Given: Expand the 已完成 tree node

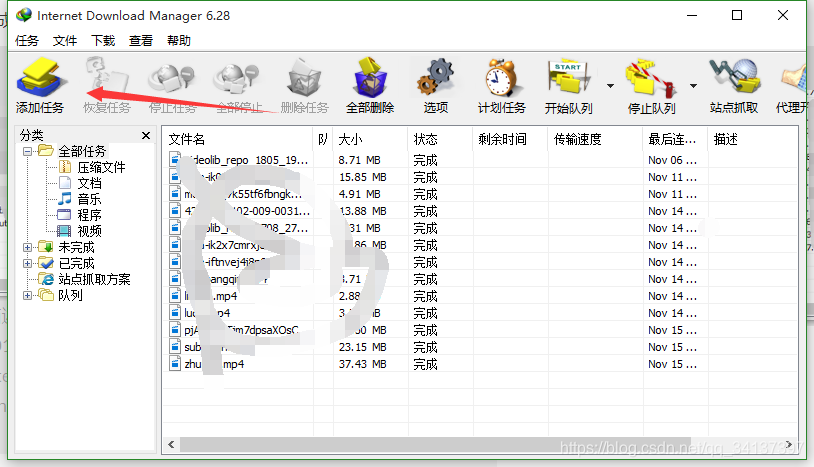Looking at the screenshot, I should [x=28, y=264].
